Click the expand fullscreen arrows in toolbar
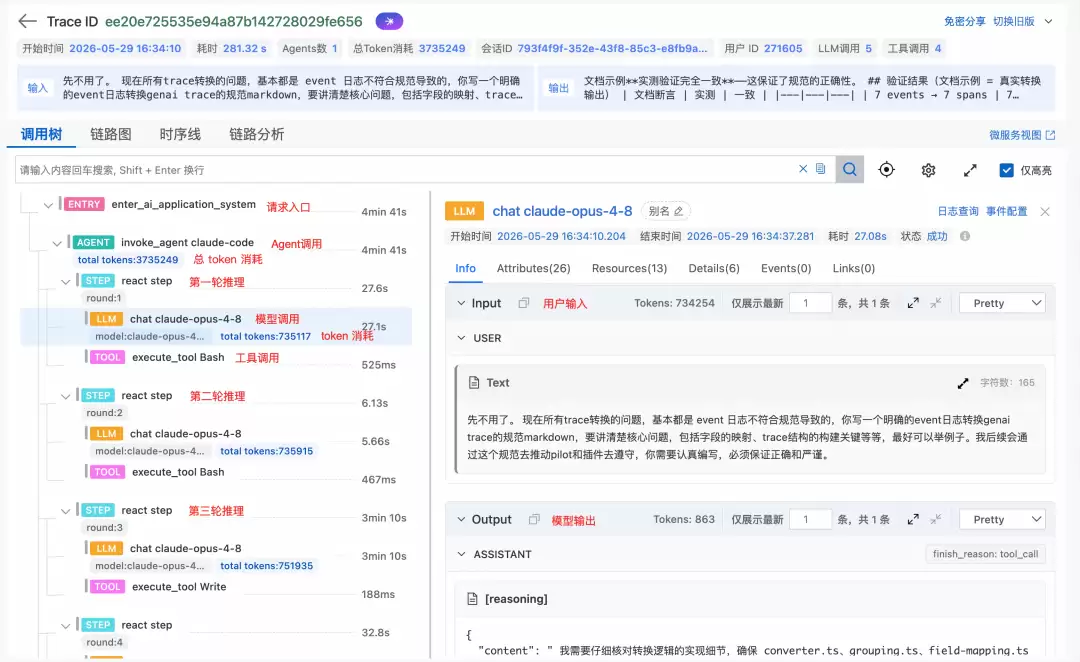 (x=970, y=170)
